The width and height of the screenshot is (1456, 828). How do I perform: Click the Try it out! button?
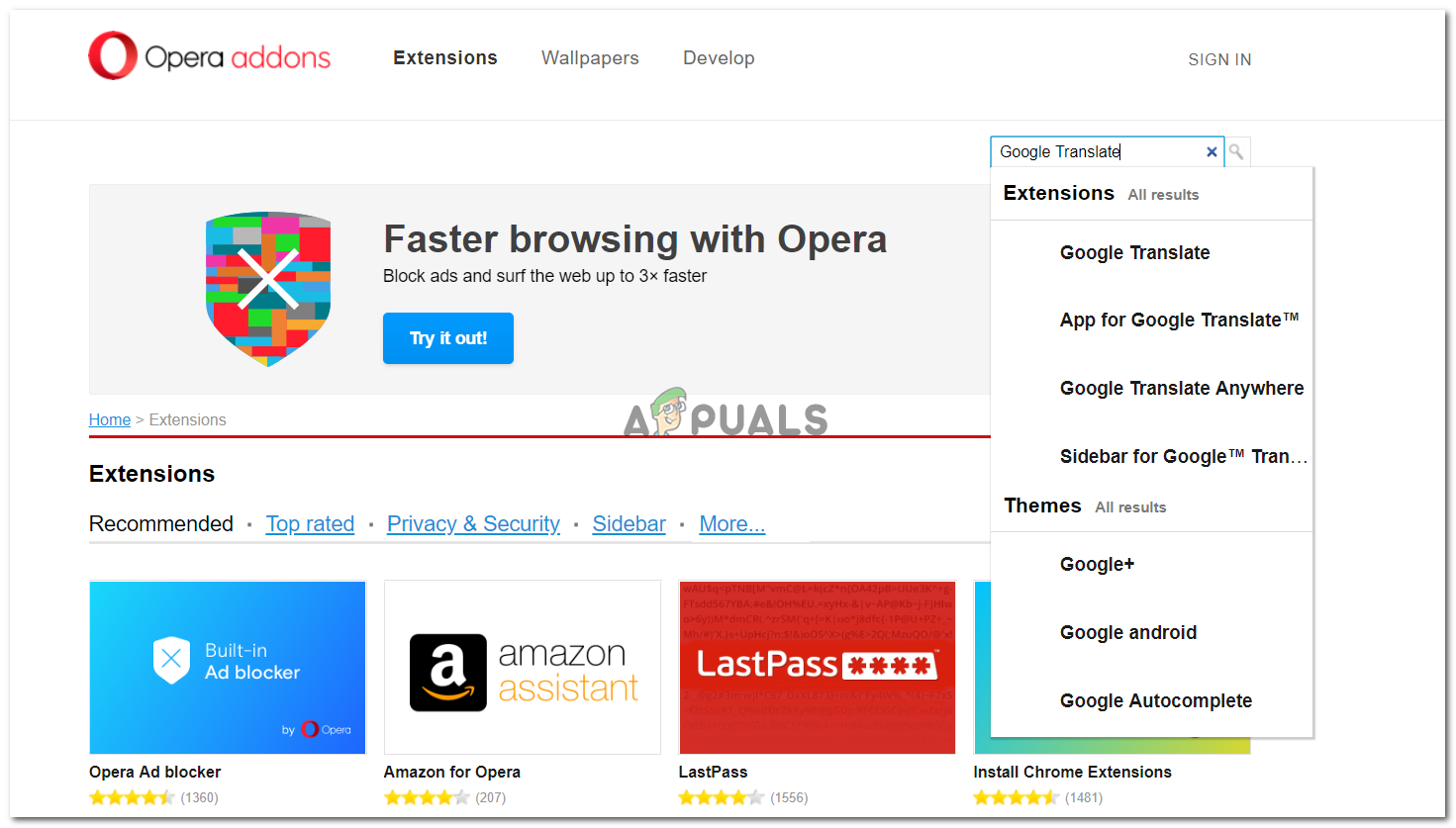coord(448,338)
